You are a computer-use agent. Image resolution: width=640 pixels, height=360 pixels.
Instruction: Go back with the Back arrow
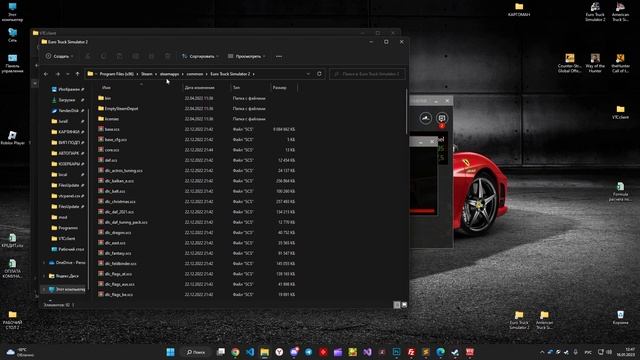point(46,74)
